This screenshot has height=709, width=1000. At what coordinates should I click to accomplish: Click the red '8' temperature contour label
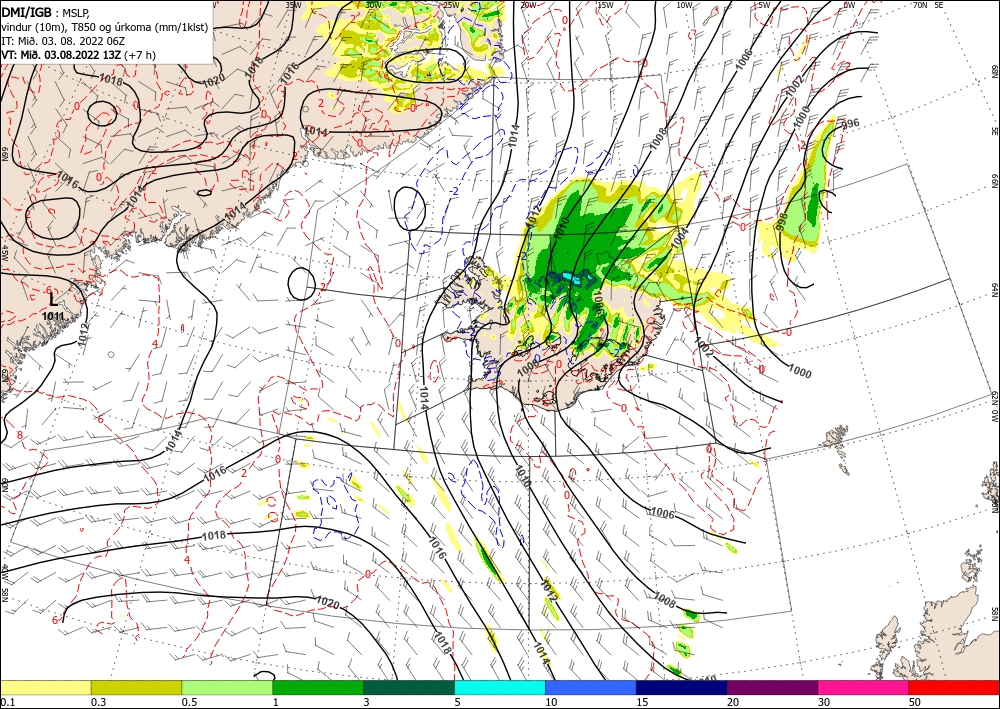coord(19,435)
